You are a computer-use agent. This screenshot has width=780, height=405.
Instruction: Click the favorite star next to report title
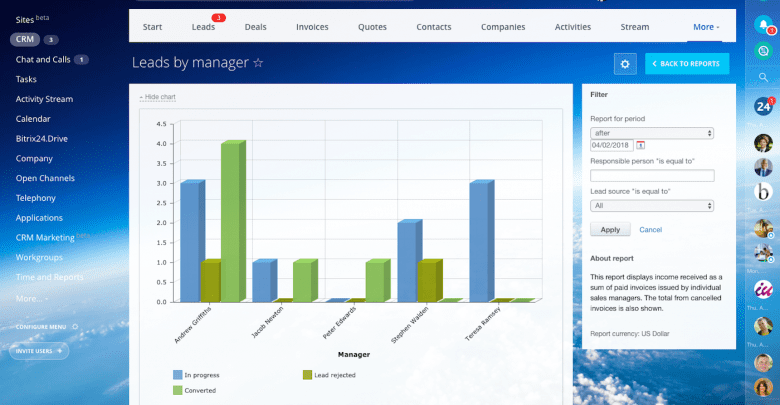tap(258, 63)
